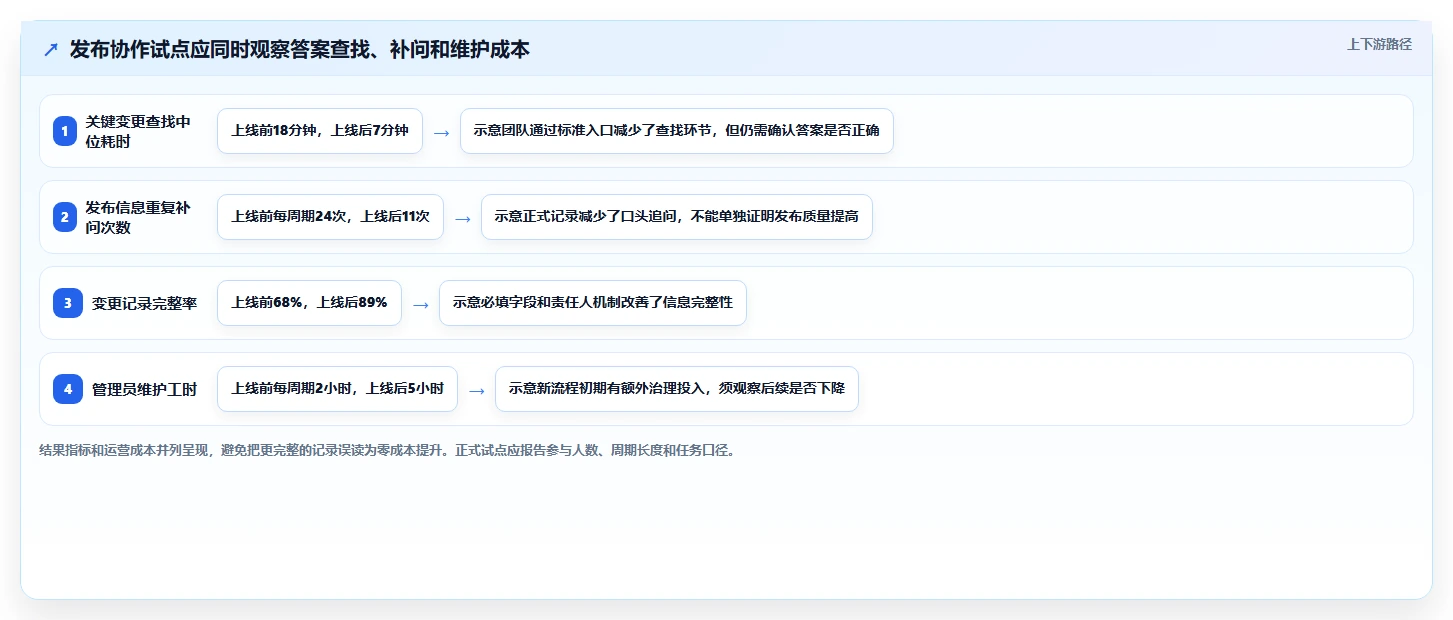
Task: Click the 管理员维护工时 label
Action: [145, 389]
